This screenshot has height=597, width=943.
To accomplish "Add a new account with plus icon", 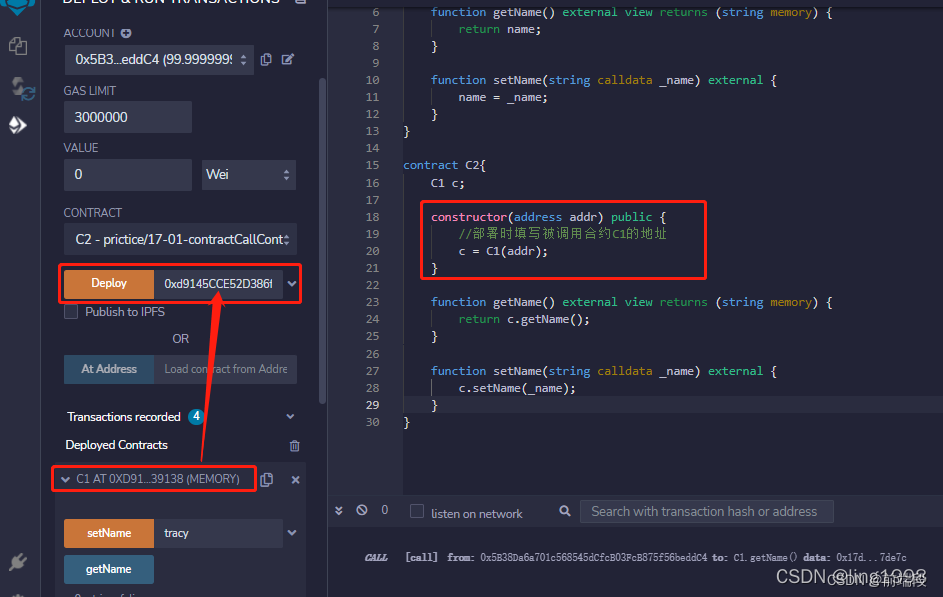I will tap(126, 33).
